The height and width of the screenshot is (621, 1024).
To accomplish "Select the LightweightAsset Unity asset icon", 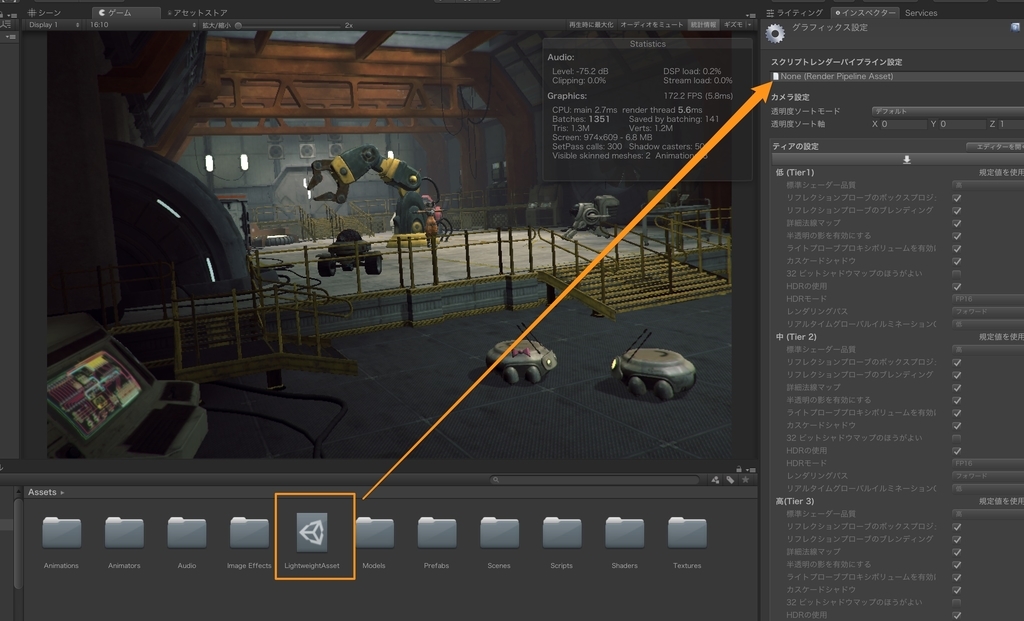I will click(312, 533).
